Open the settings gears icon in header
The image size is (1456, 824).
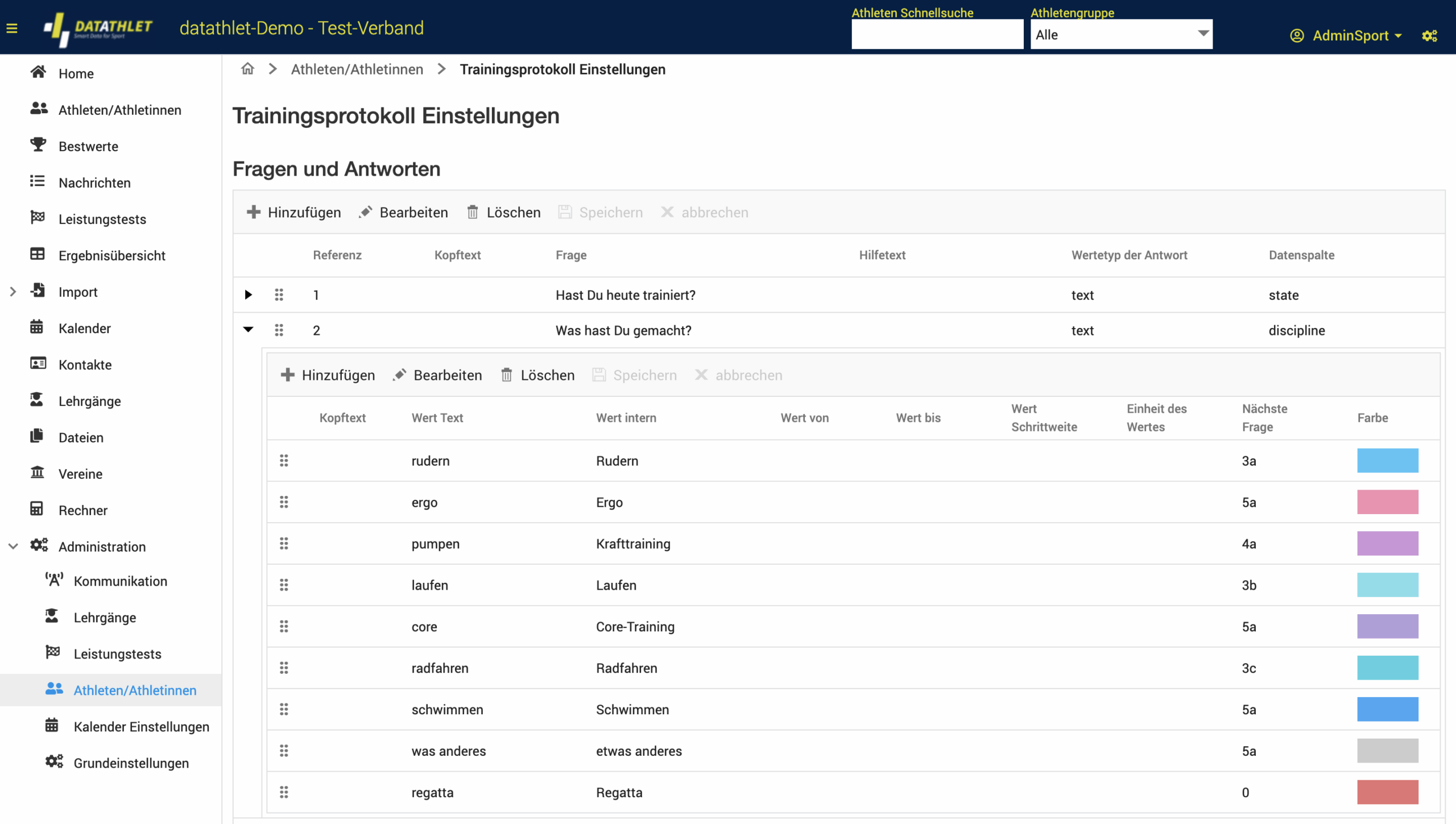click(1429, 36)
